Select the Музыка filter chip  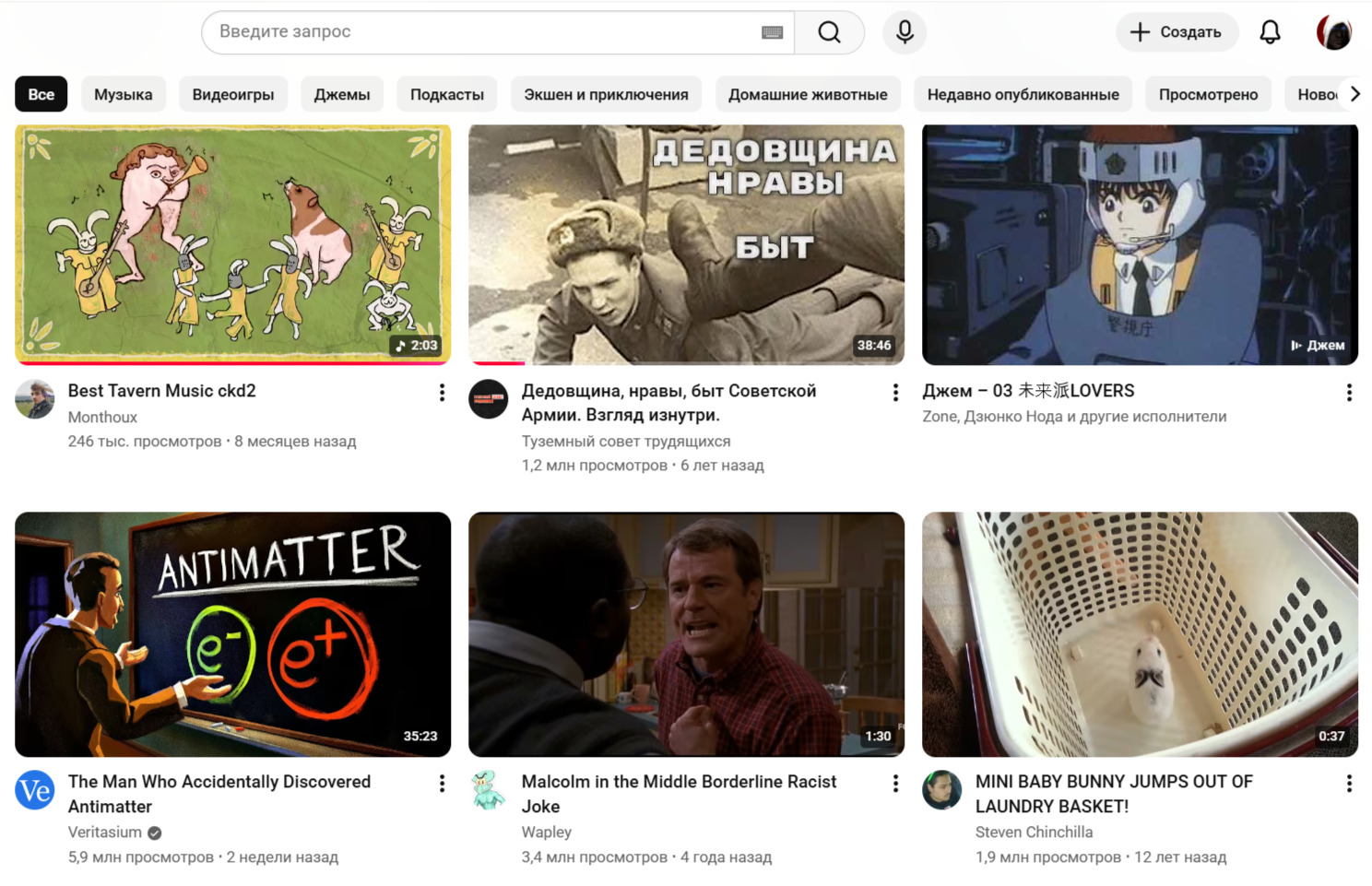click(x=123, y=94)
